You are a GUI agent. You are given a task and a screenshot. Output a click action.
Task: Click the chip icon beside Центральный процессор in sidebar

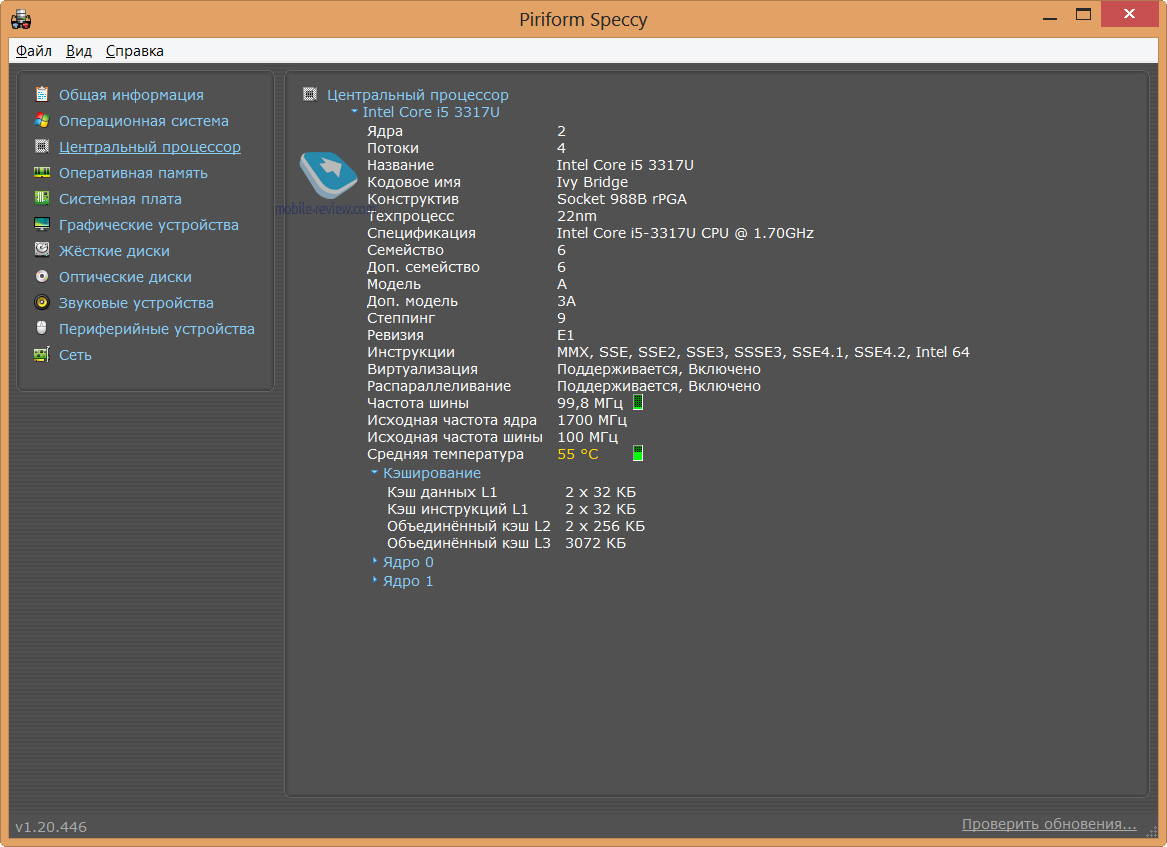point(42,146)
